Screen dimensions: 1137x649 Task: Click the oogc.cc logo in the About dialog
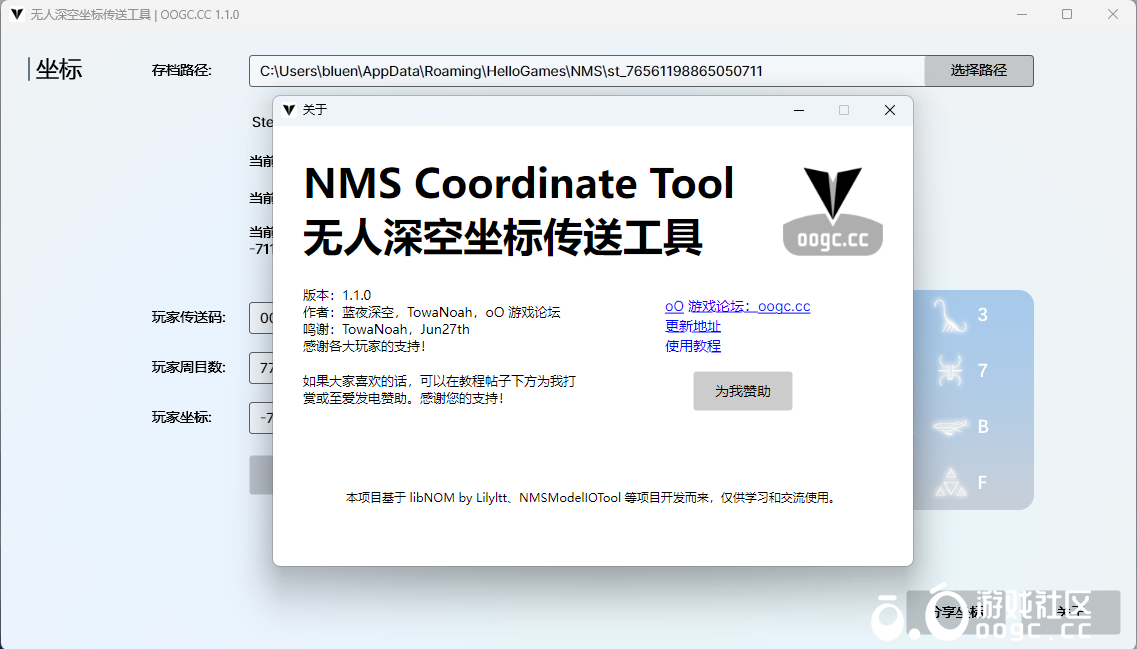[x=832, y=211]
